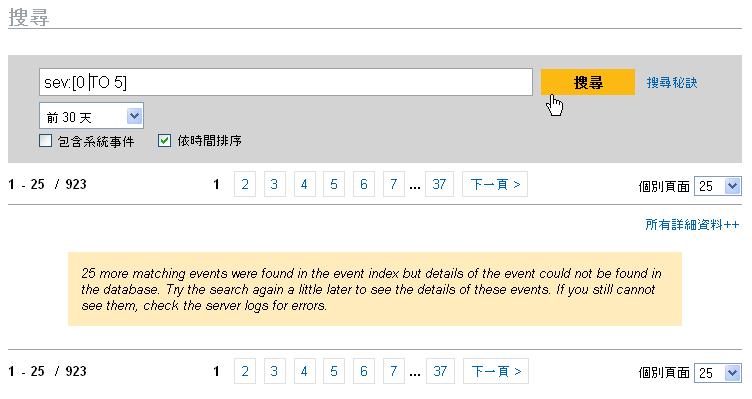The height and width of the screenshot is (399, 752).
Task: Open the top 個別頁面 25 dropdown
Action: click(717, 186)
